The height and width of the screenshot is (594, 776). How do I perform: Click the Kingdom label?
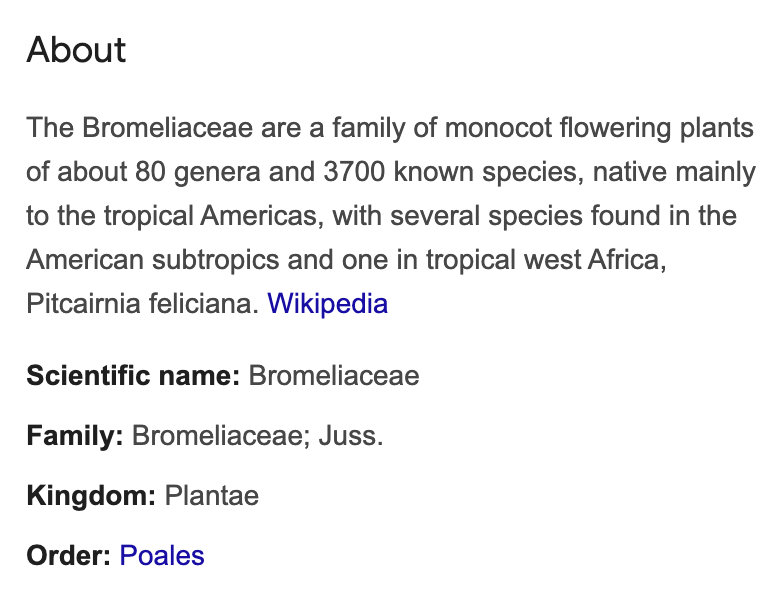click(91, 495)
